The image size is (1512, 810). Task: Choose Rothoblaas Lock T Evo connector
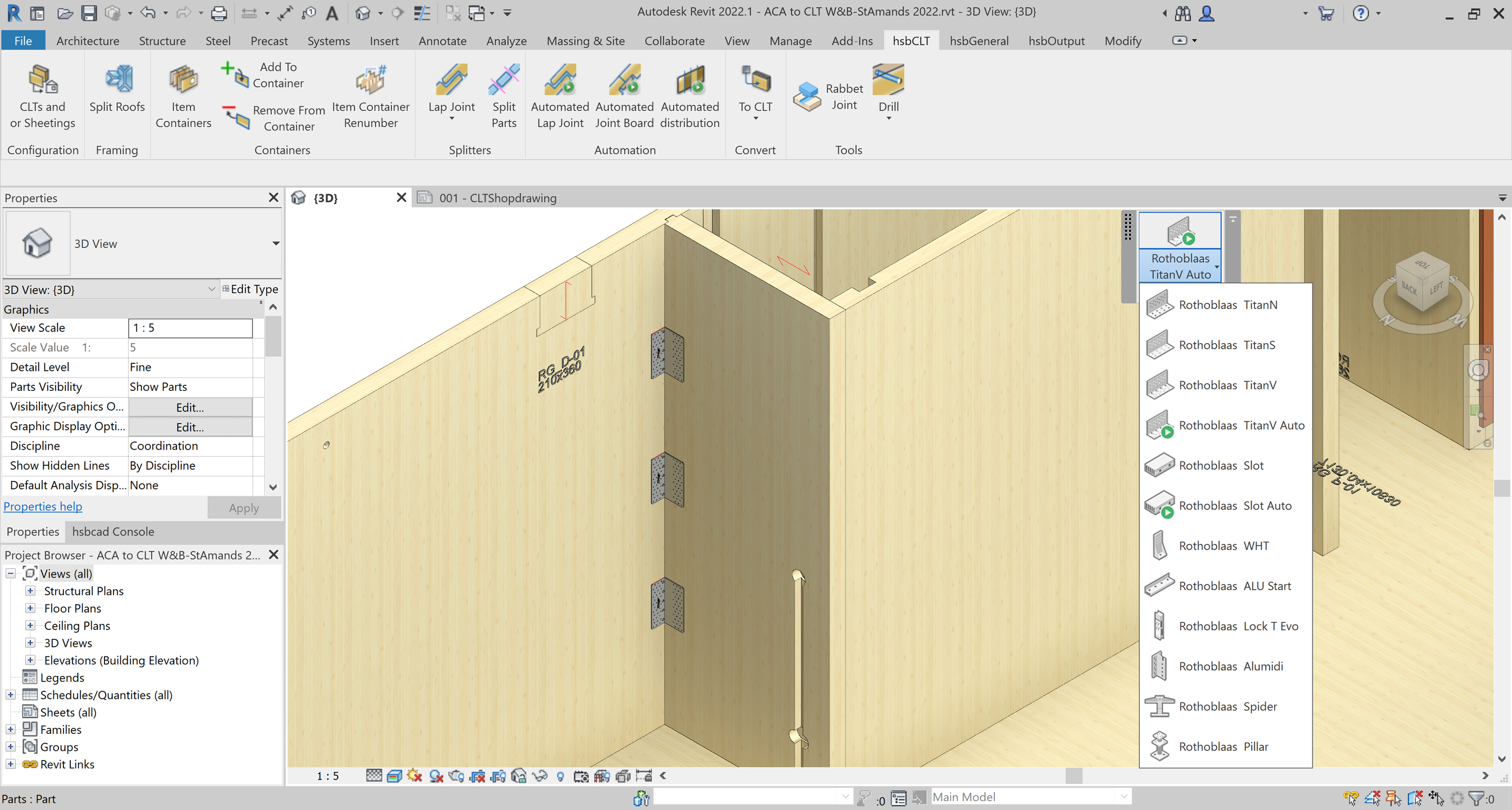(x=1238, y=625)
